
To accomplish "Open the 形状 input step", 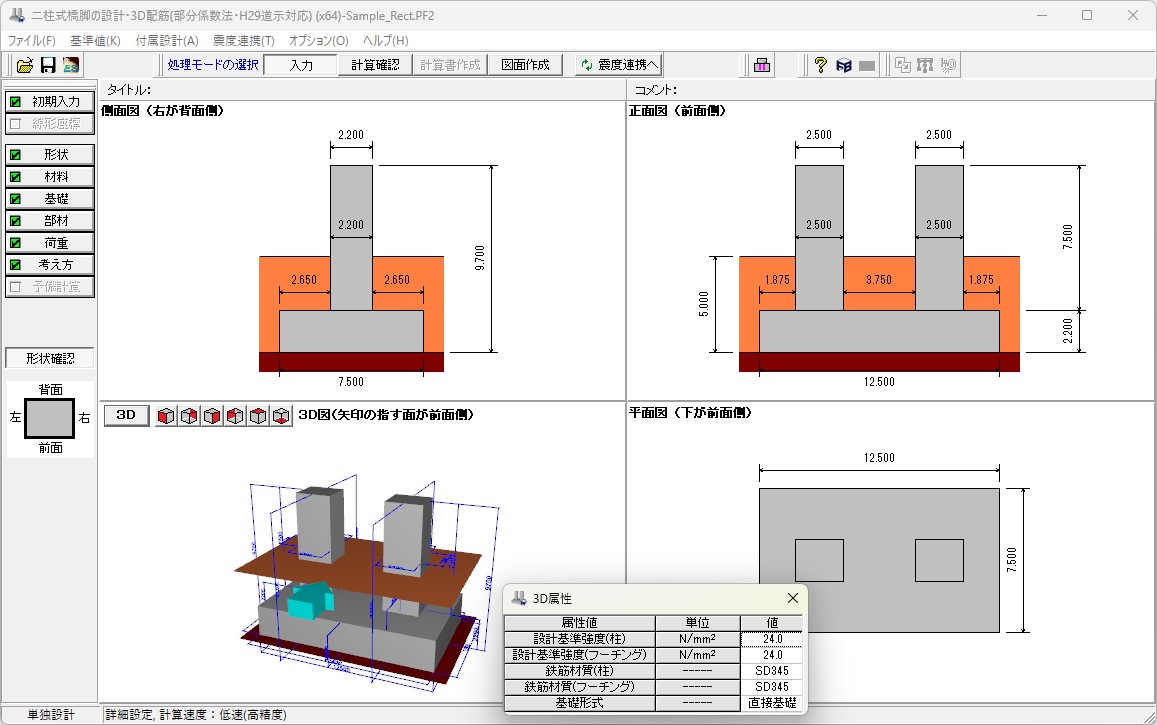I will [x=50, y=154].
